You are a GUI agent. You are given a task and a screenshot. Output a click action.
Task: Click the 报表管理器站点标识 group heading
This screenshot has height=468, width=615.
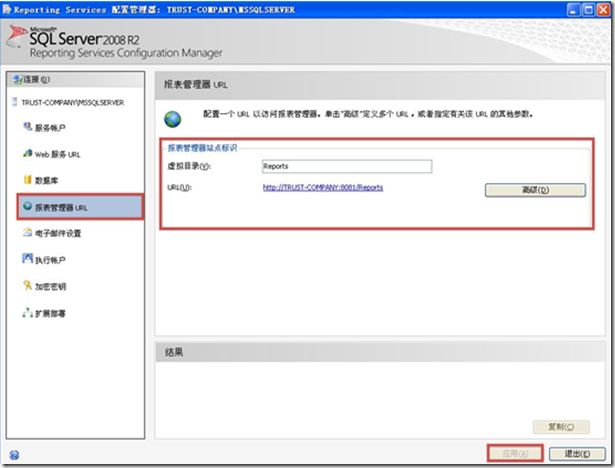(202, 148)
